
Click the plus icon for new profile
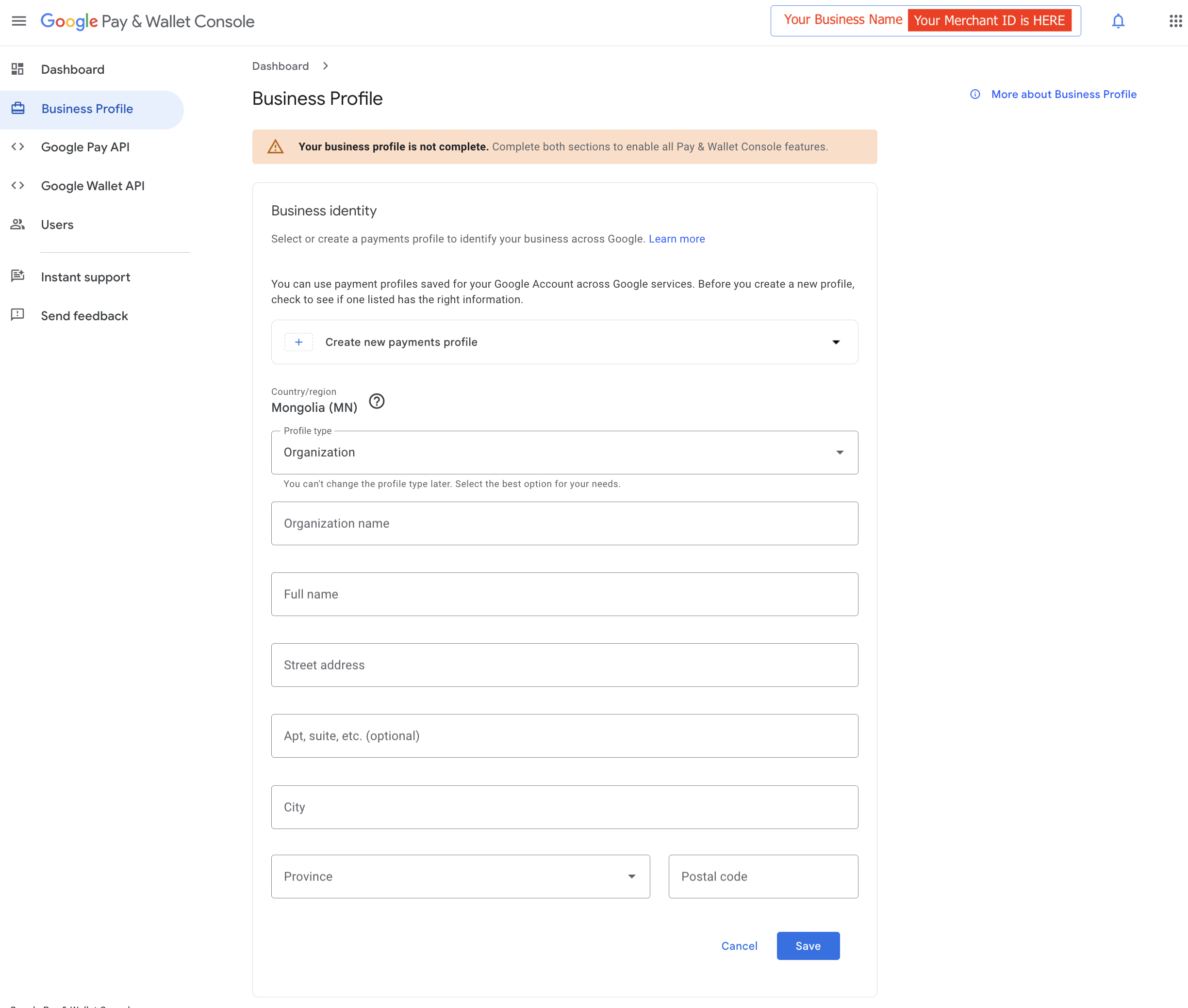coord(298,341)
